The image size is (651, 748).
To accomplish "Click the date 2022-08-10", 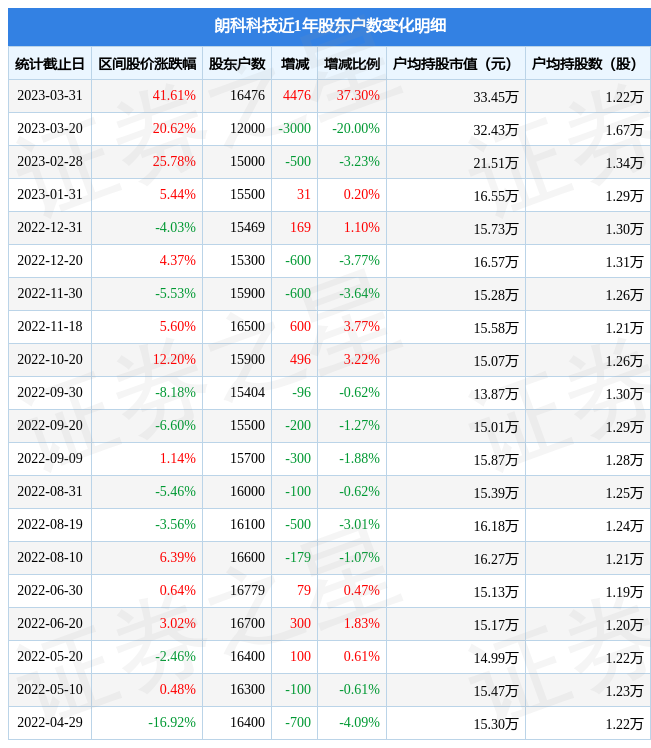I will click(50, 557).
